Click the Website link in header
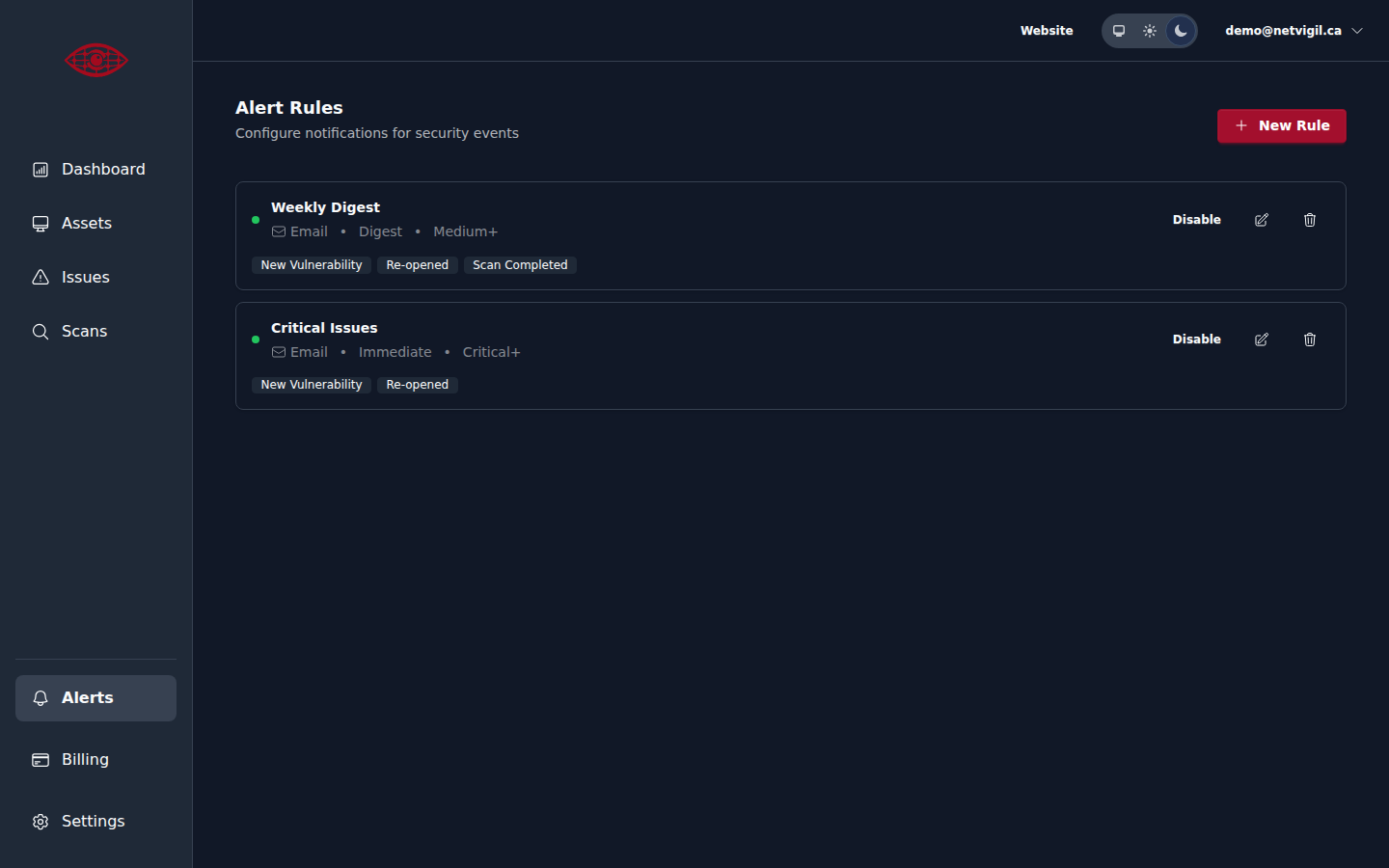The height and width of the screenshot is (868, 1389). tap(1047, 31)
